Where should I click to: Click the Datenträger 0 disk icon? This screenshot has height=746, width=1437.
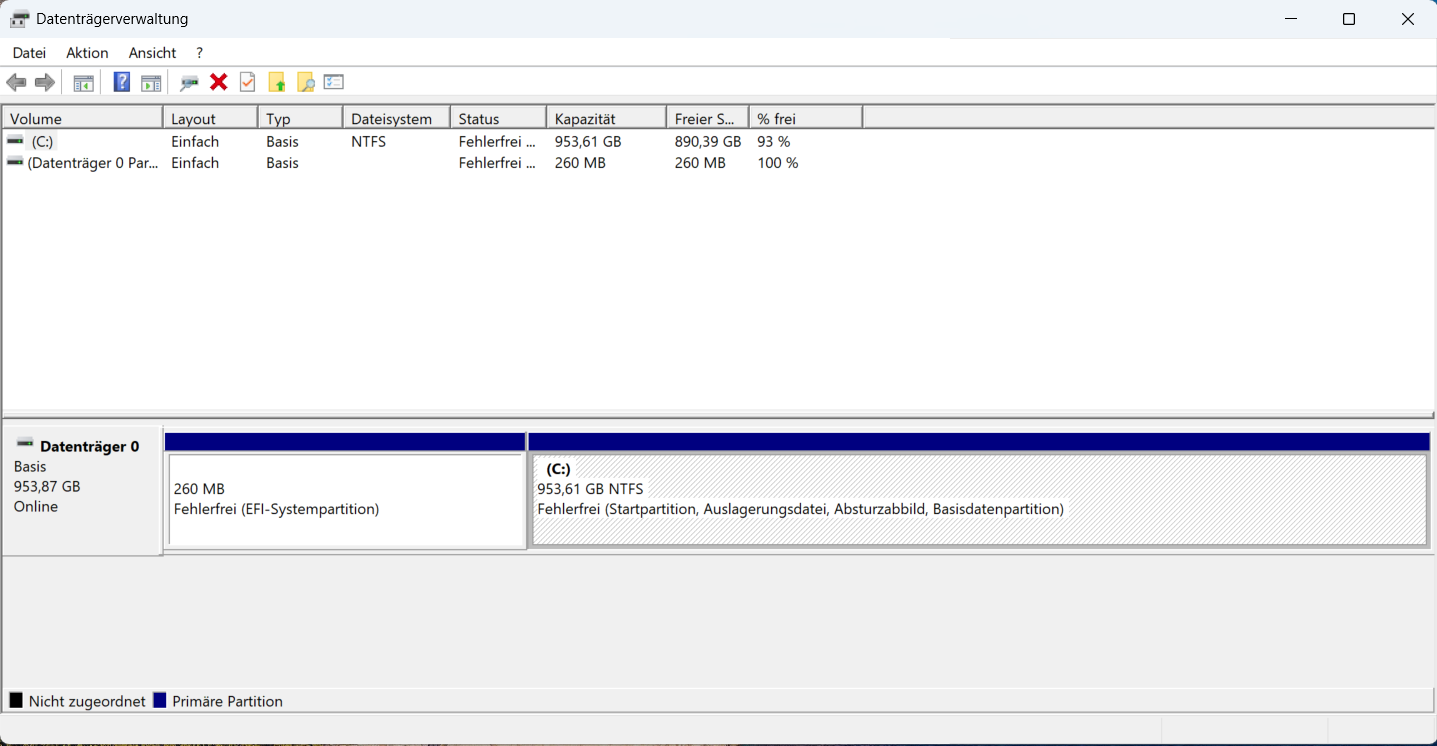(x=22, y=445)
